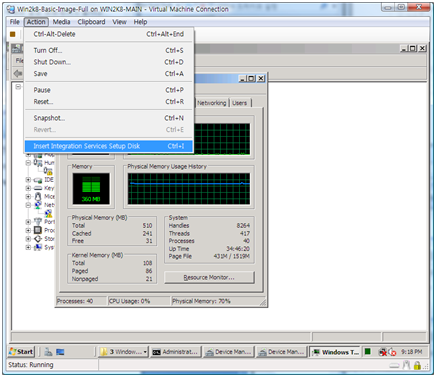Select Ctrl-Alt-Delete from Action menu
Image resolution: width=436 pixels, height=377 pixels.
point(109,34)
